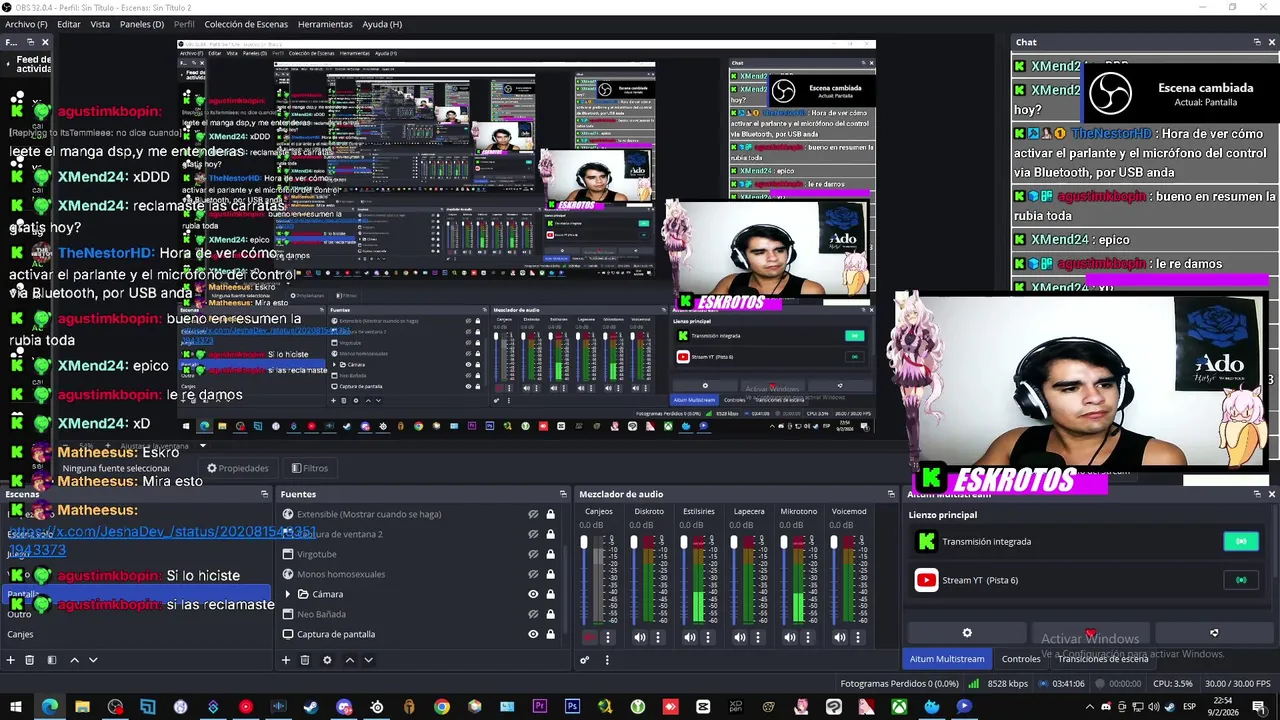This screenshot has height=720, width=1280.
Task: Open advanced audio properties gears icon
Action: (x=585, y=660)
